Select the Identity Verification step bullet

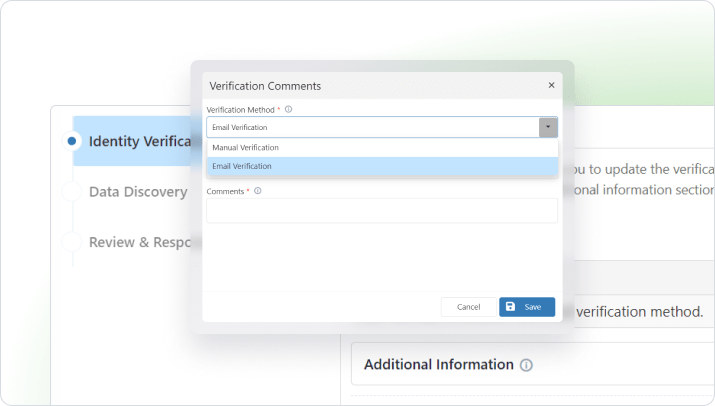tap(72, 141)
